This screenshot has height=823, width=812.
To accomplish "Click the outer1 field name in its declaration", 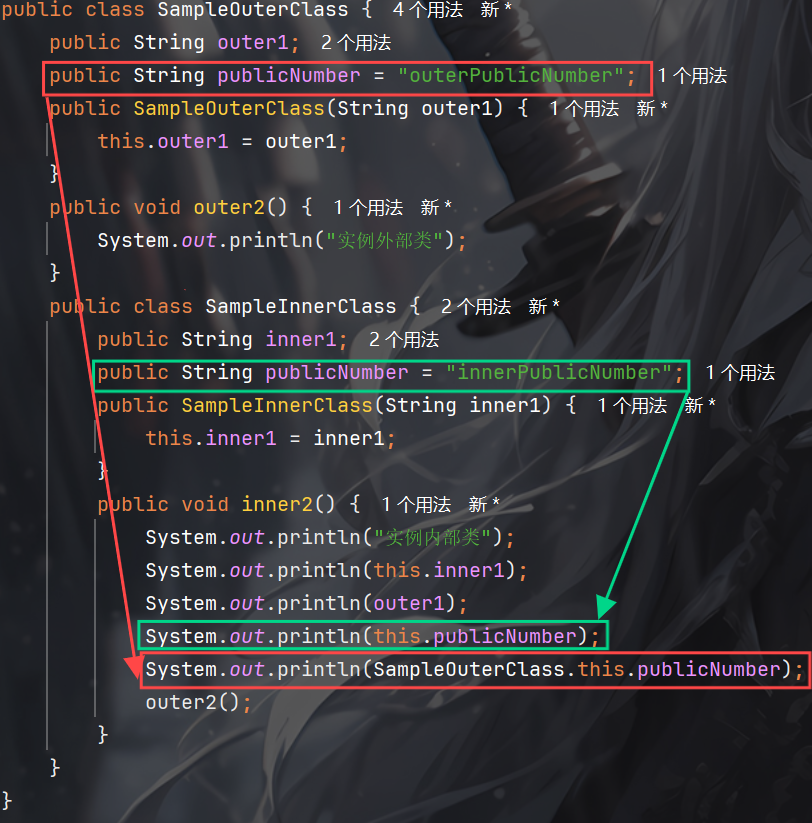I will [x=253, y=43].
